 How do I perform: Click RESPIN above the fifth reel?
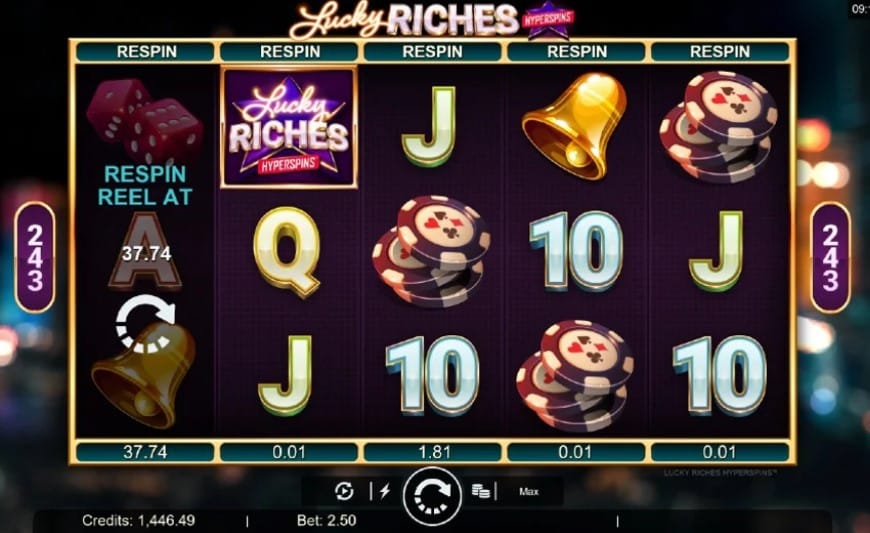click(720, 52)
